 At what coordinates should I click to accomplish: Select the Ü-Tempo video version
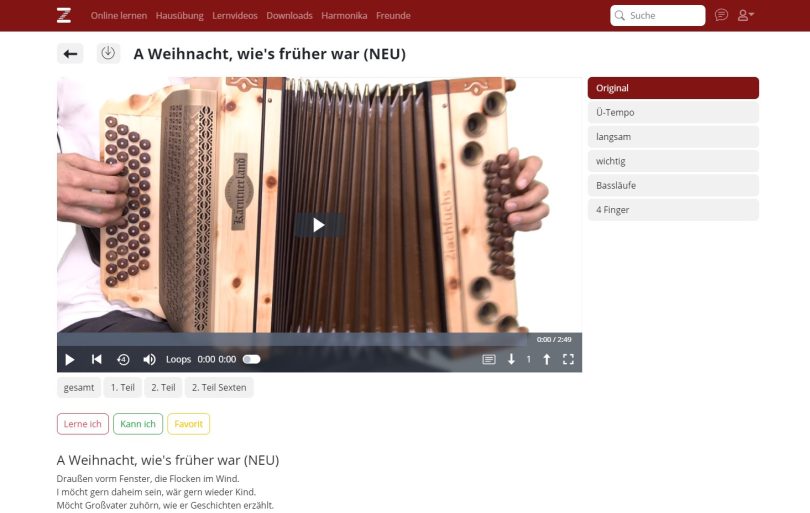click(673, 112)
